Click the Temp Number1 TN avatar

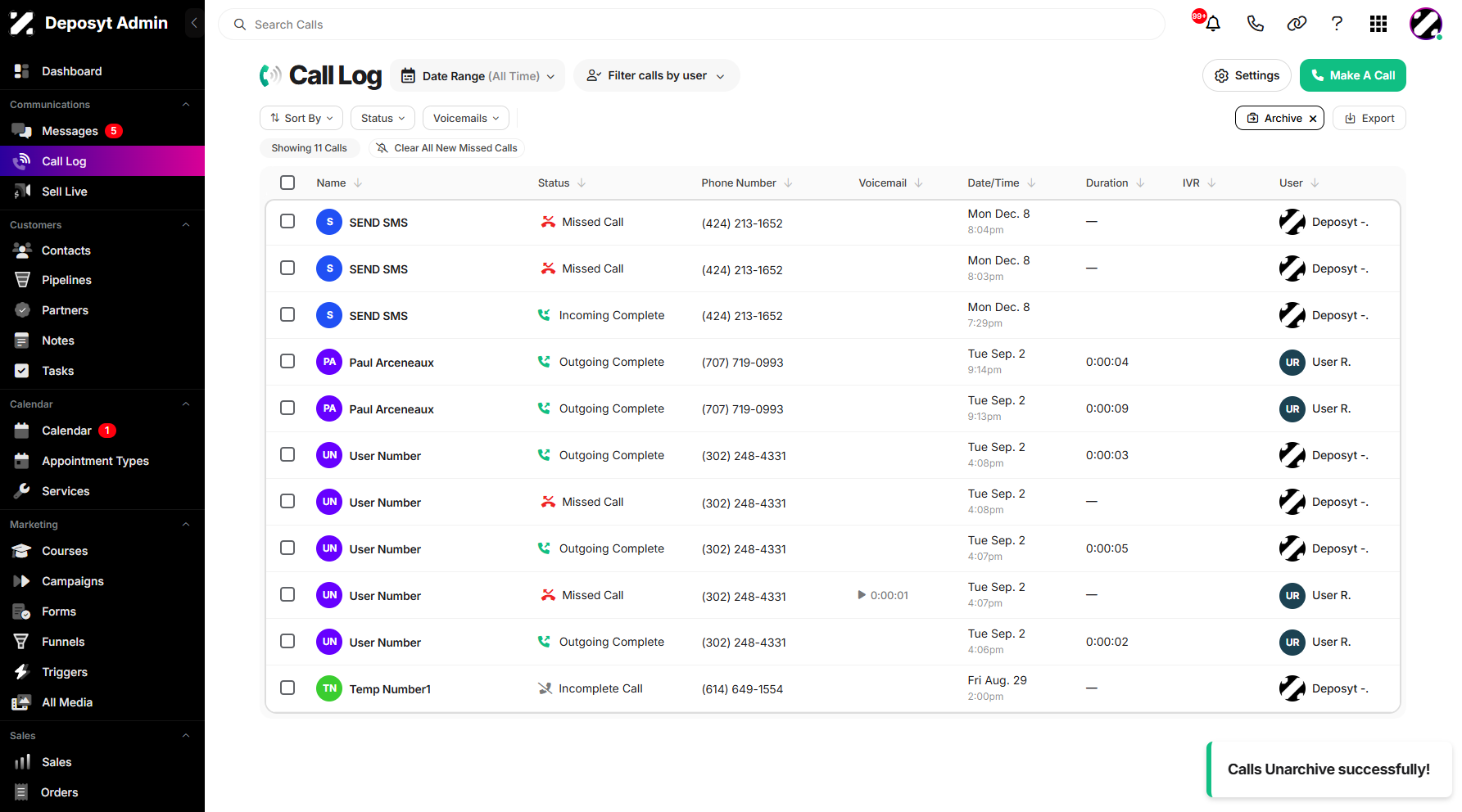pos(329,688)
